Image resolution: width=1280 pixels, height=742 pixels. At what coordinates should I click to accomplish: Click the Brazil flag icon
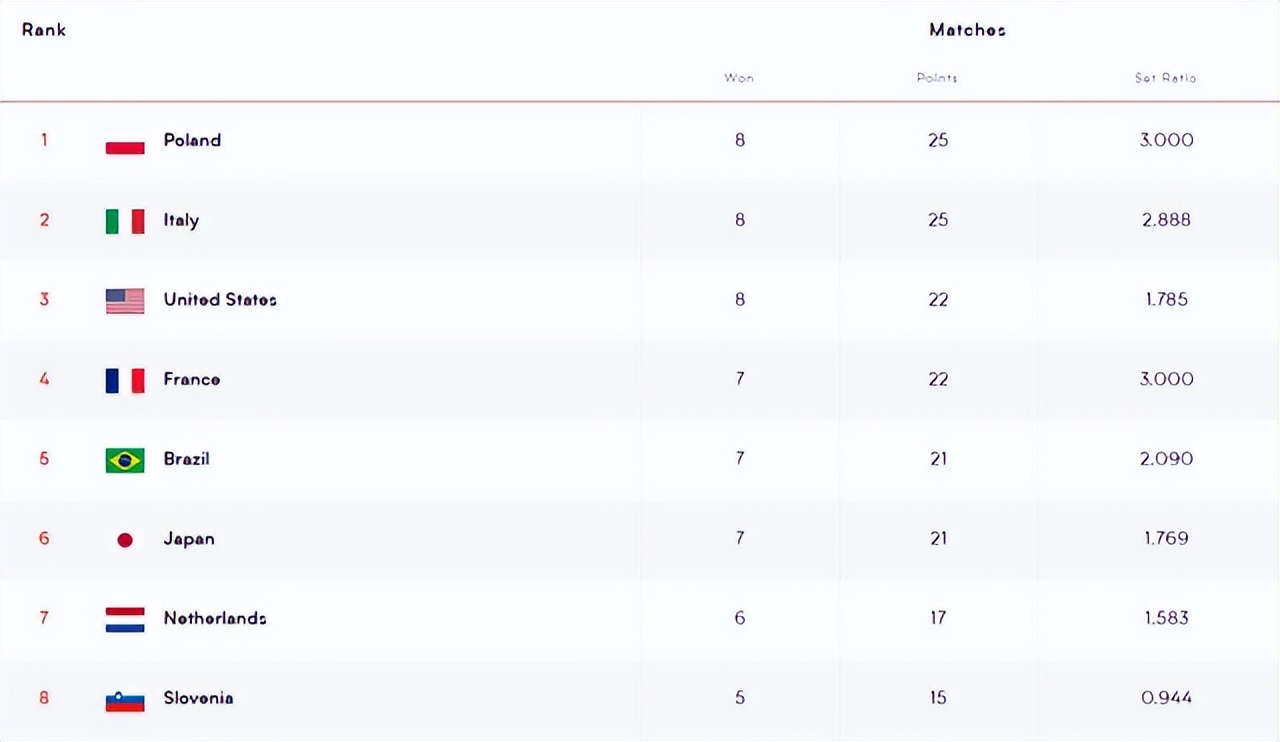pyautogui.click(x=125, y=460)
